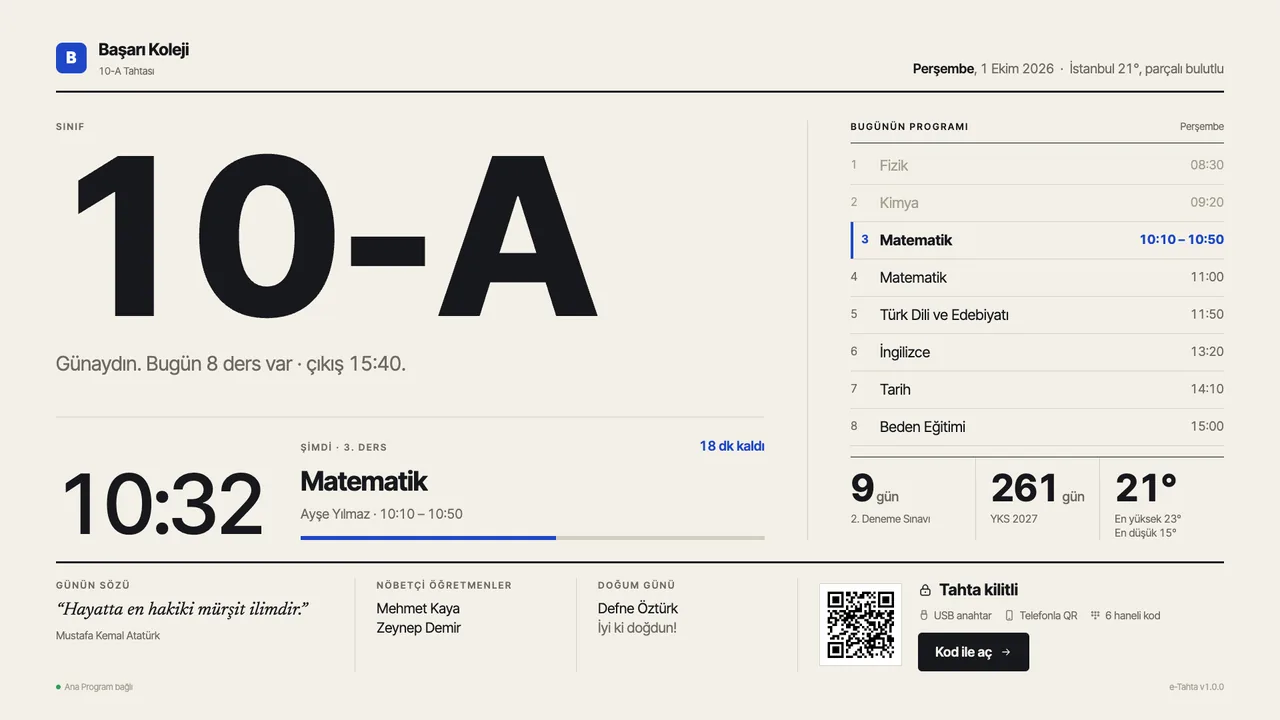Image resolution: width=1280 pixels, height=720 pixels.
Task: Select the İngilizce 13:20 lesson row
Action: [1037, 352]
